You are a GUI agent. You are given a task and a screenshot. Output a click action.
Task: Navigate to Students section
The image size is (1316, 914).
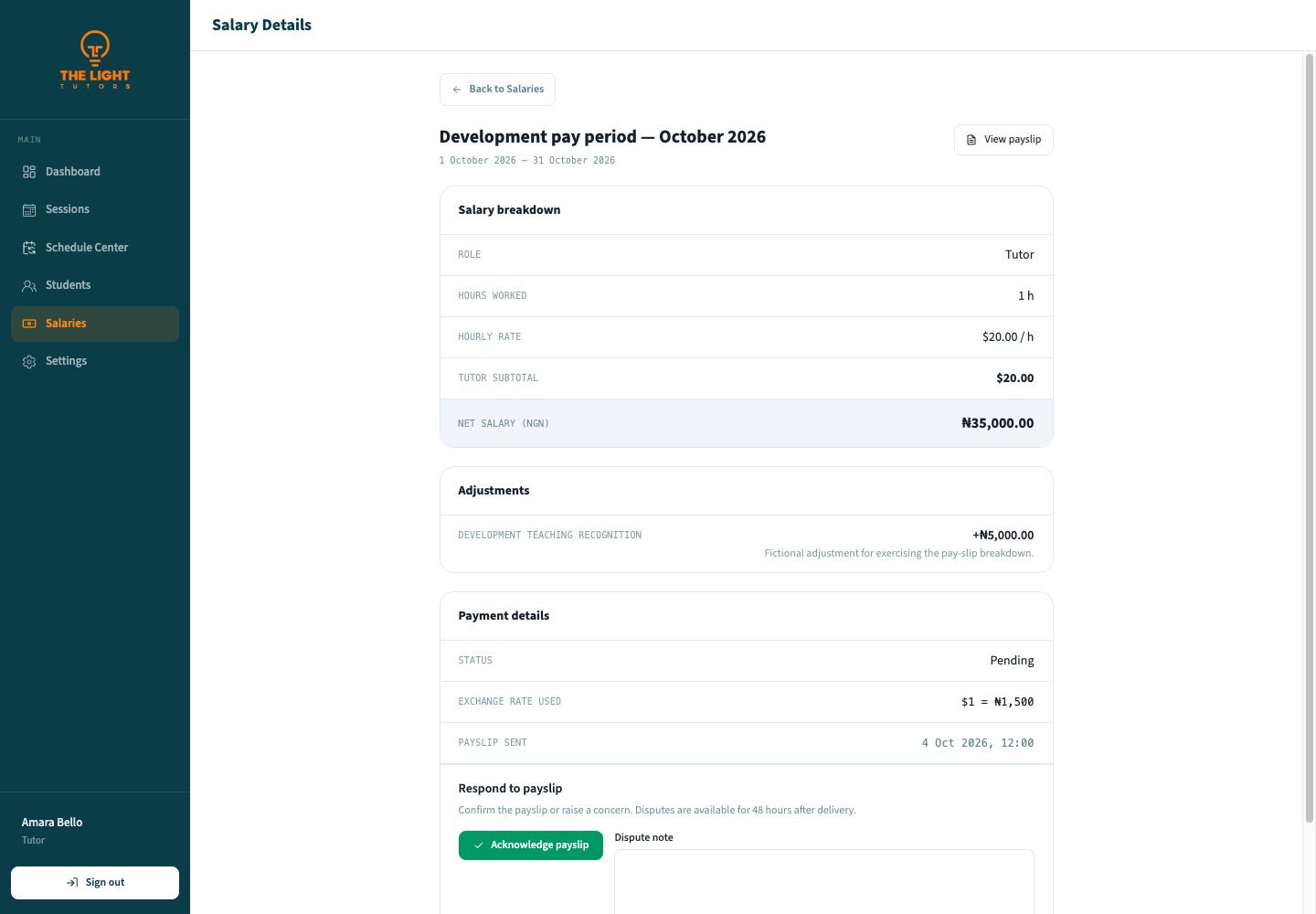(95, 285)
